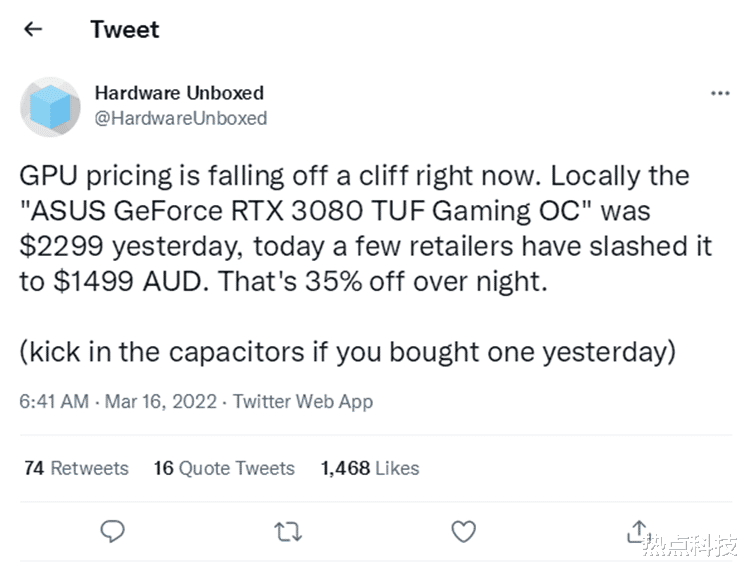
Task: Open the 16 Quote Tweets list
Action: click(224, 468)
